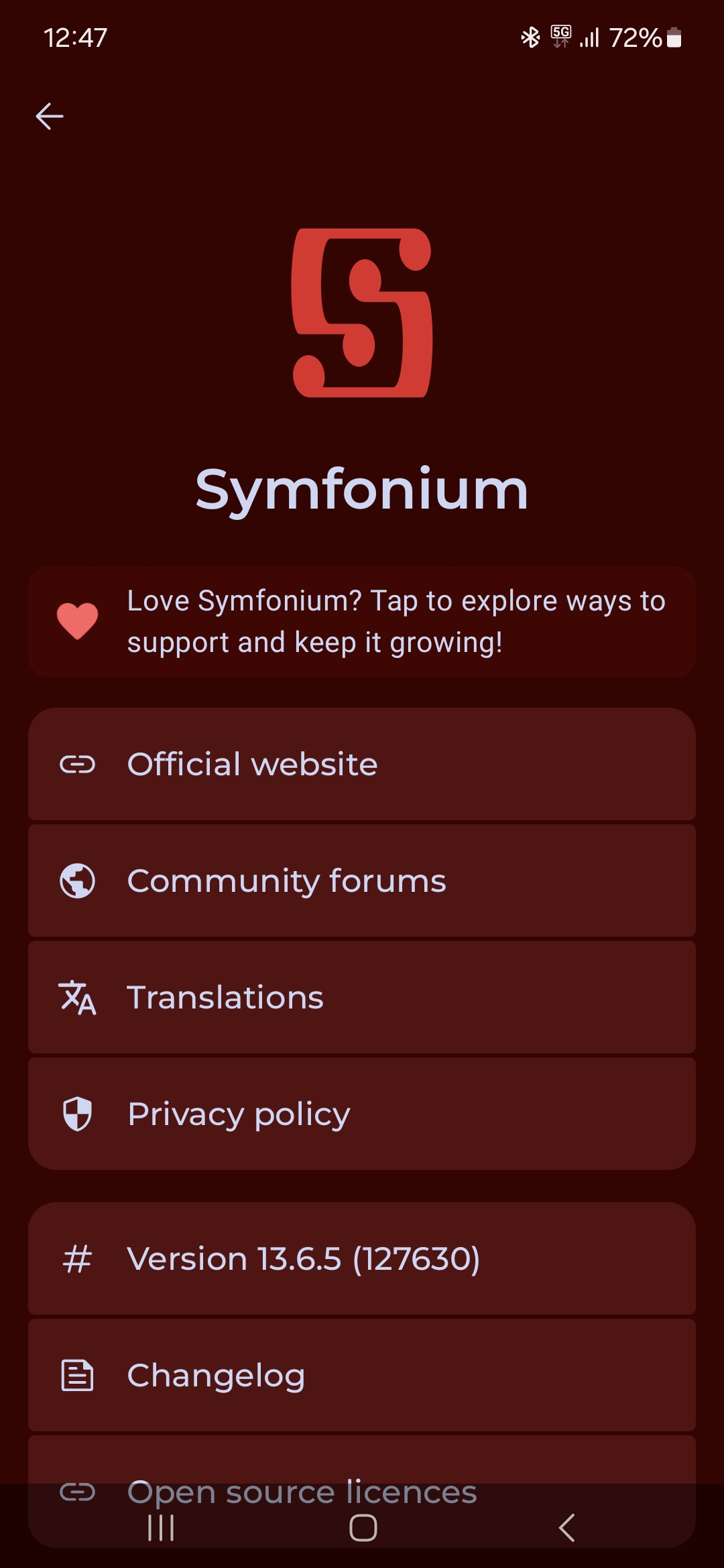Tap the document icon beside Changelog
Viewport: 724px width, 1568px height.
pyautogui.click(x=78, y=1376)
